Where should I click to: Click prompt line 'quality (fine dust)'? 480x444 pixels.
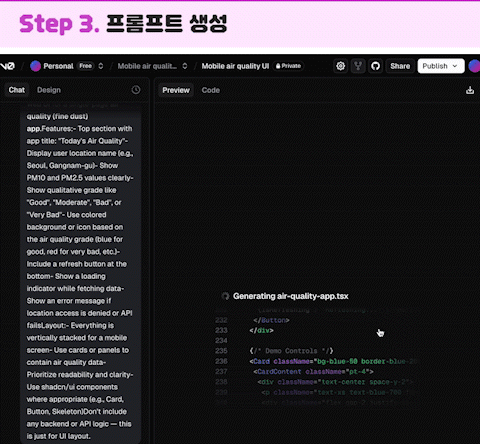point(57,116)
